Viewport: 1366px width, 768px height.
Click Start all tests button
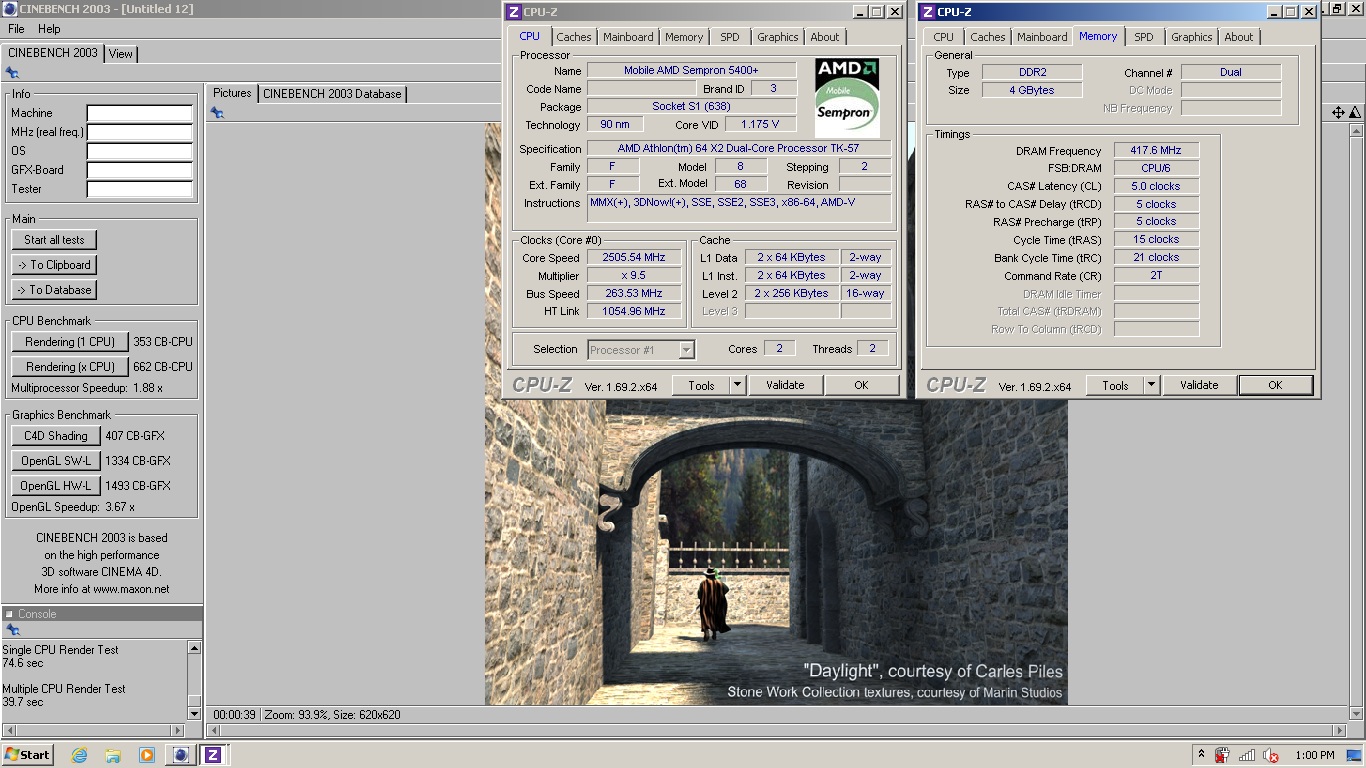pos(55,240)
